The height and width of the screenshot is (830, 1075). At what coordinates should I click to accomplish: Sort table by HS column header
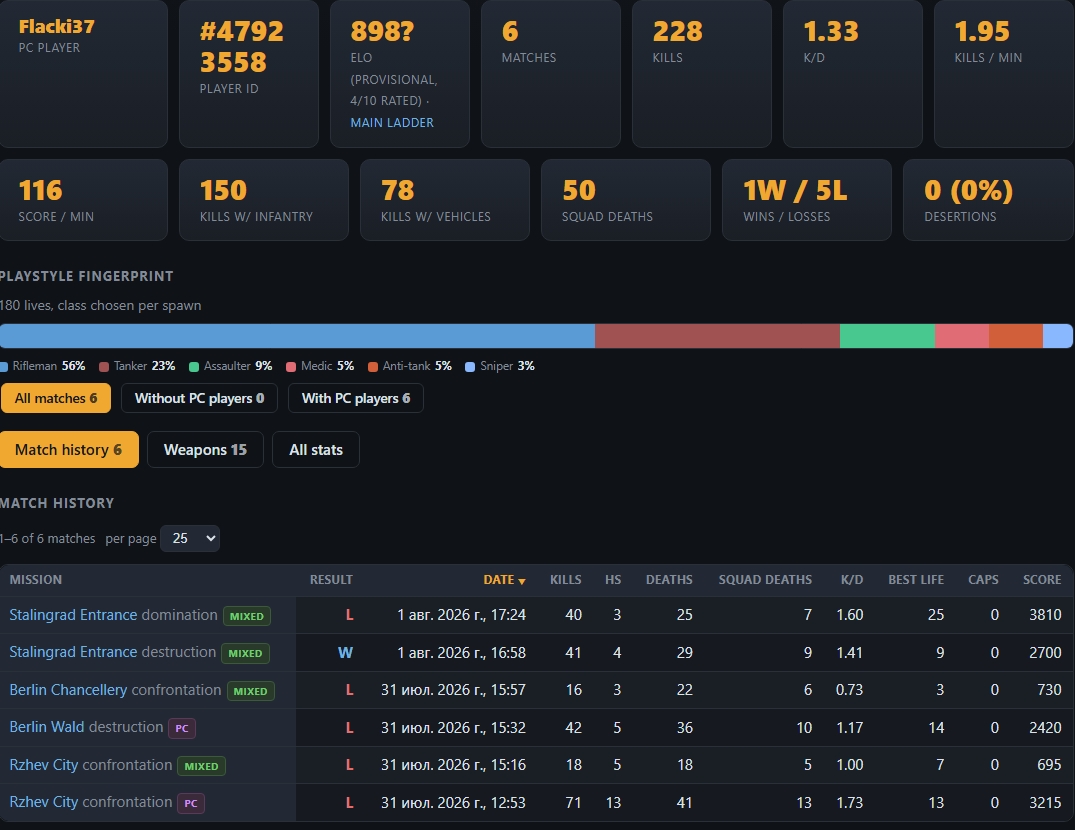coord(613,580)
